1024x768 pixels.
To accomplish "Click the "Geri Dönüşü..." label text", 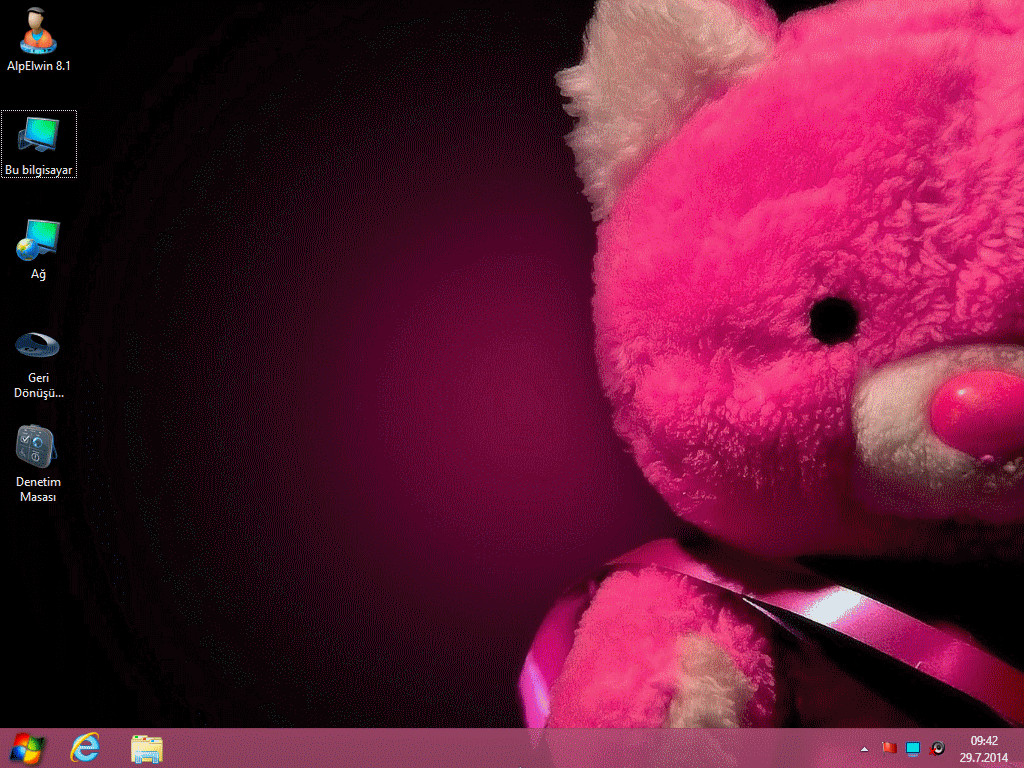I will (38, 385).
